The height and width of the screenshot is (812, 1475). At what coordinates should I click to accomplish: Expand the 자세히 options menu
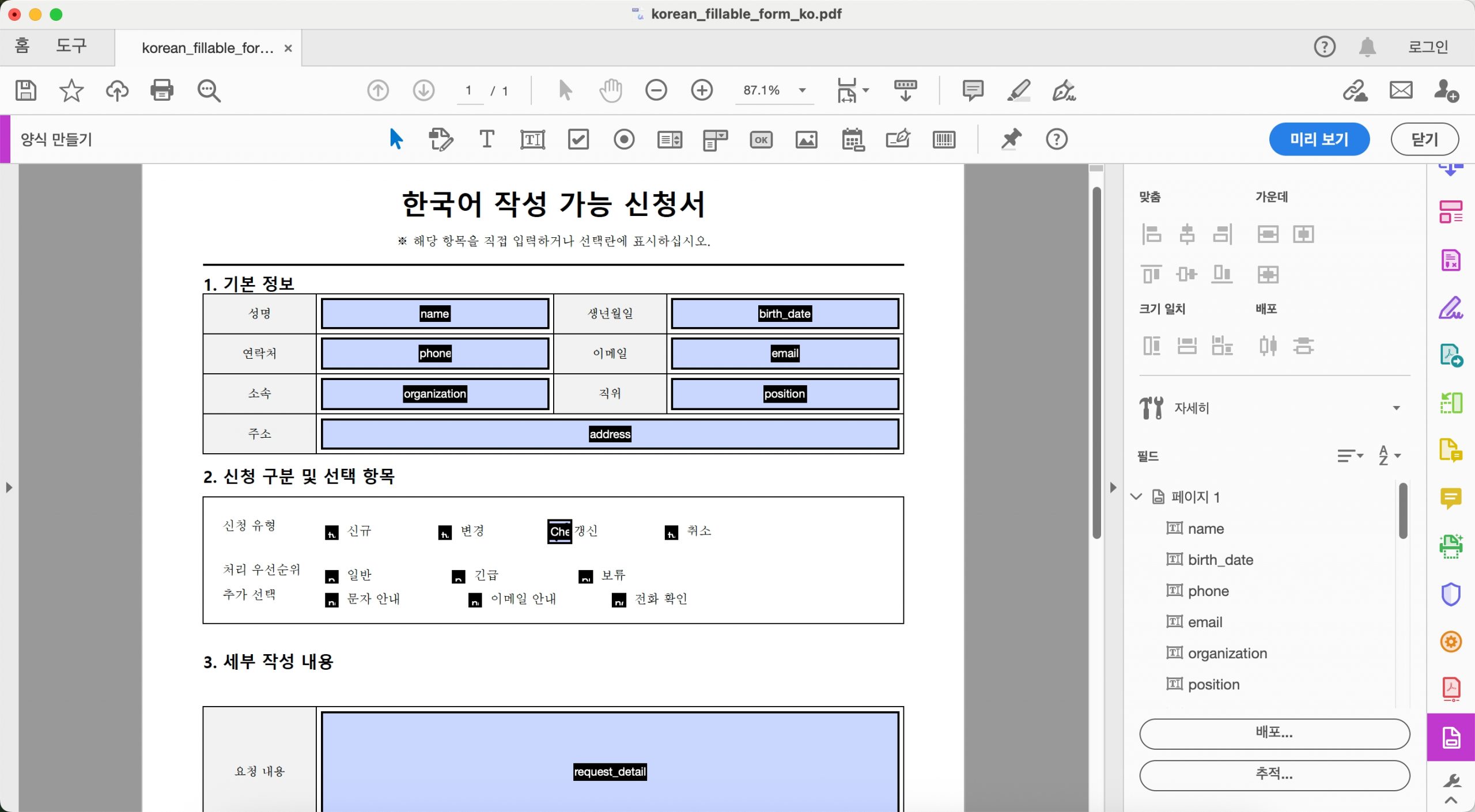(1396, 408)
